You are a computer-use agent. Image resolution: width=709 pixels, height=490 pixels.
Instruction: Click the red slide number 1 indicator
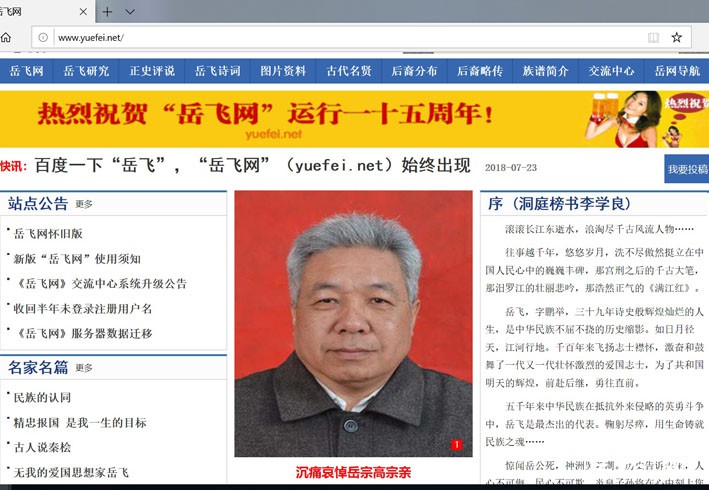click(456, 445)
